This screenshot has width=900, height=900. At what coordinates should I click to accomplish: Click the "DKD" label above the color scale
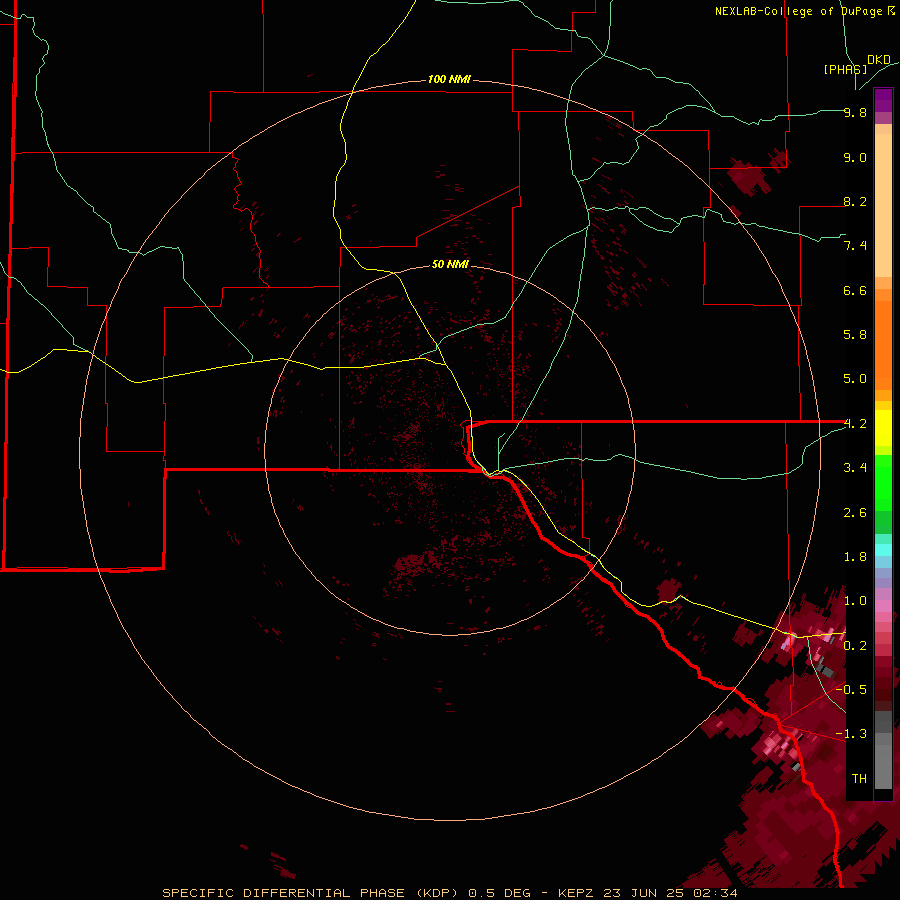(879, 60)
